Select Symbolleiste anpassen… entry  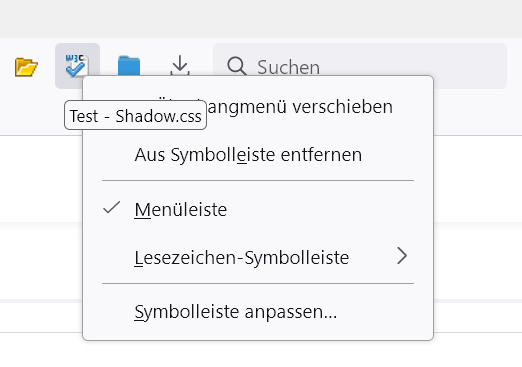(258, 312)
